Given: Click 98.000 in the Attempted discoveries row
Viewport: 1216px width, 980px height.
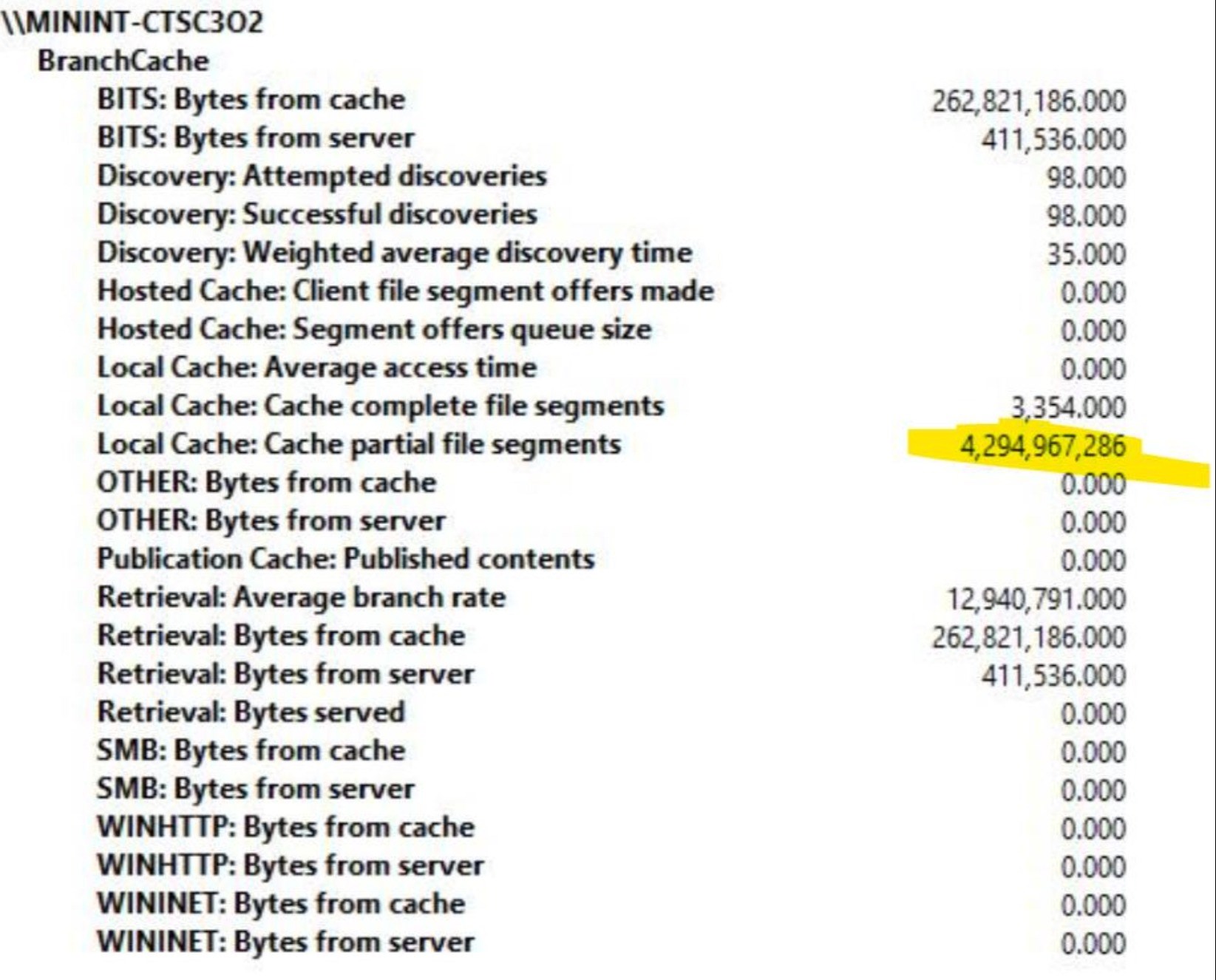Looking at the screenshot, I should click(x=1087, y=179).
